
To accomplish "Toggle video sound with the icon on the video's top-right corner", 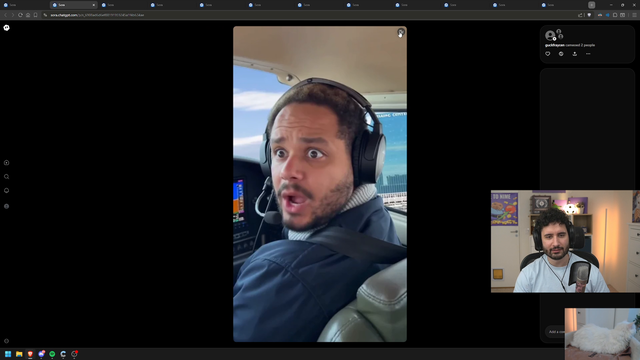I will pos(401,32).
